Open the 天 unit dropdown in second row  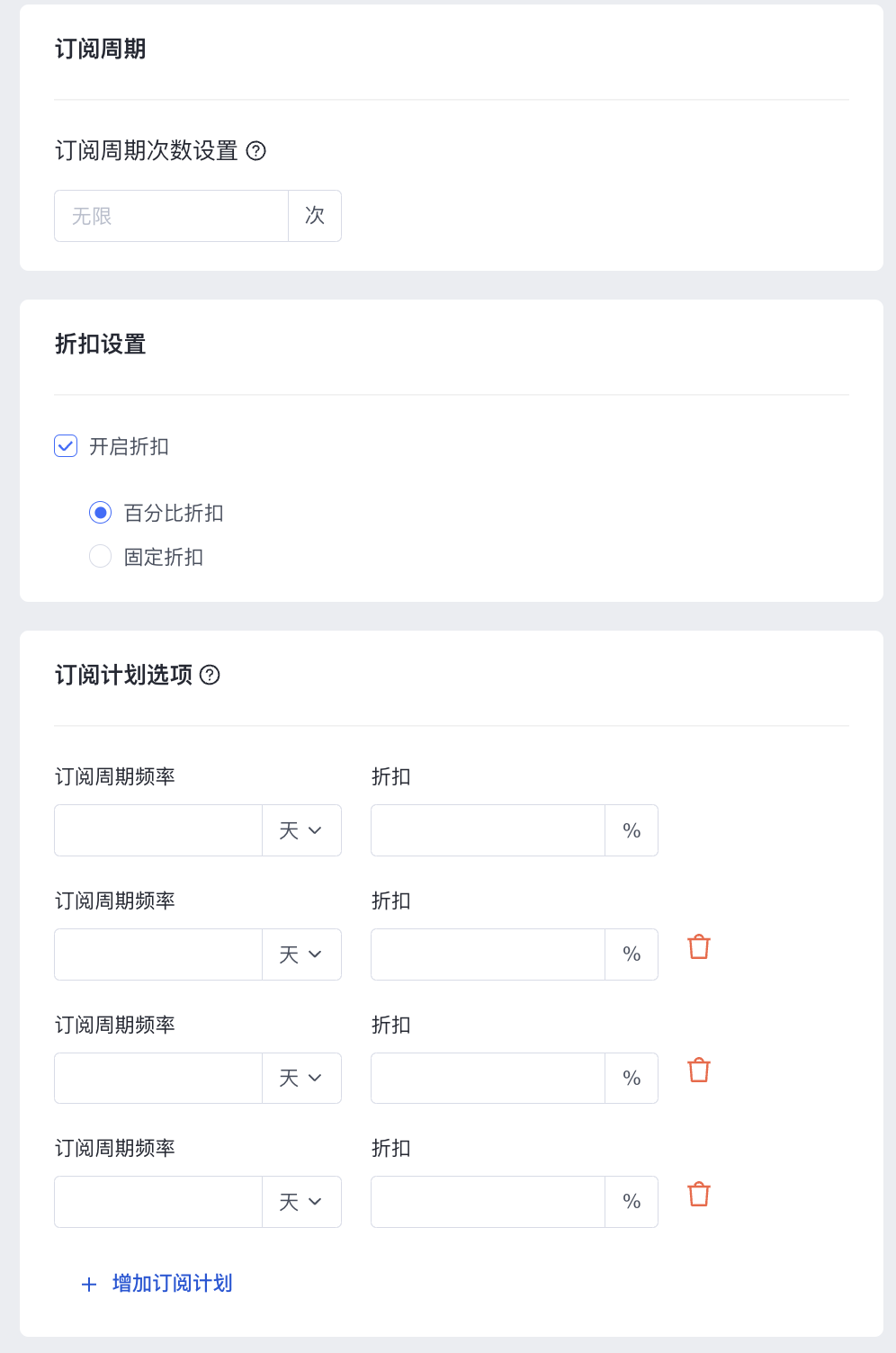[x=301, y=954]
